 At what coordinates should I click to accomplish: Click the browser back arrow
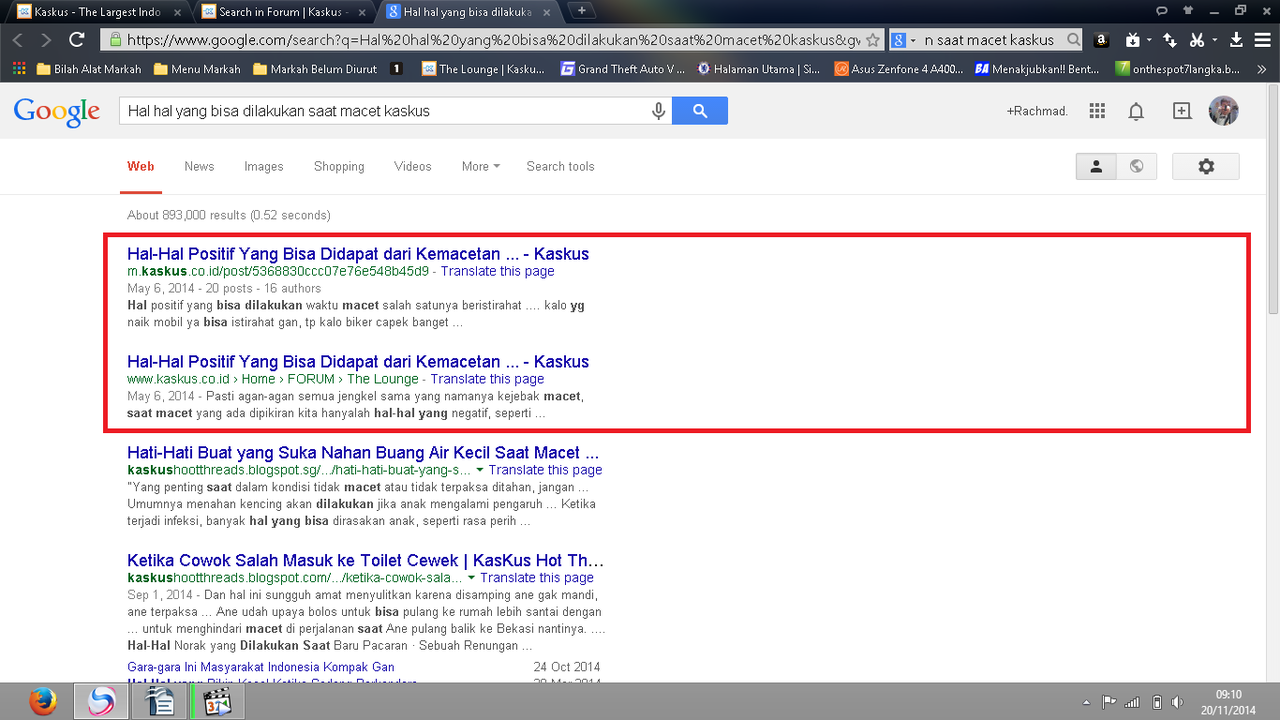point(19,40)
